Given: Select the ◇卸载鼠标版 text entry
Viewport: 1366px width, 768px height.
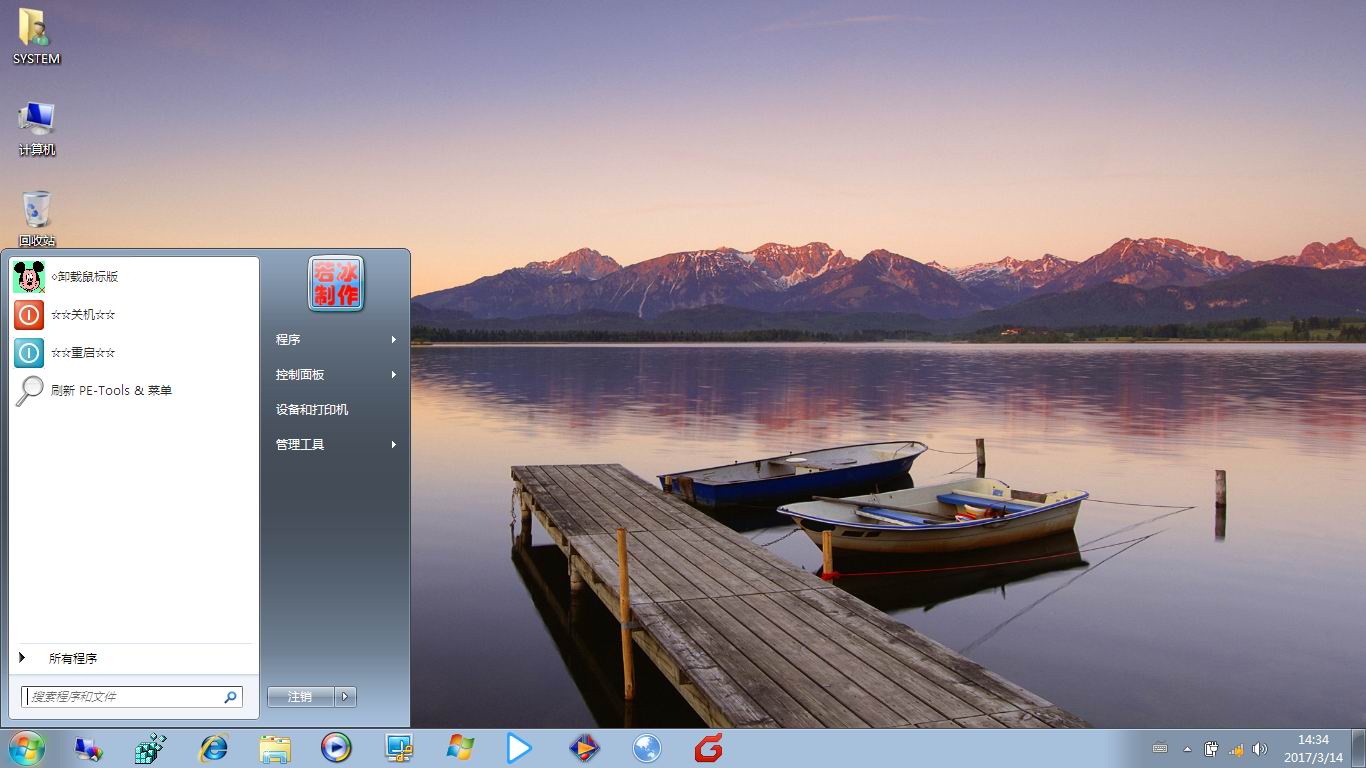Looking at the screenshot, I should [x=85, y=277].
